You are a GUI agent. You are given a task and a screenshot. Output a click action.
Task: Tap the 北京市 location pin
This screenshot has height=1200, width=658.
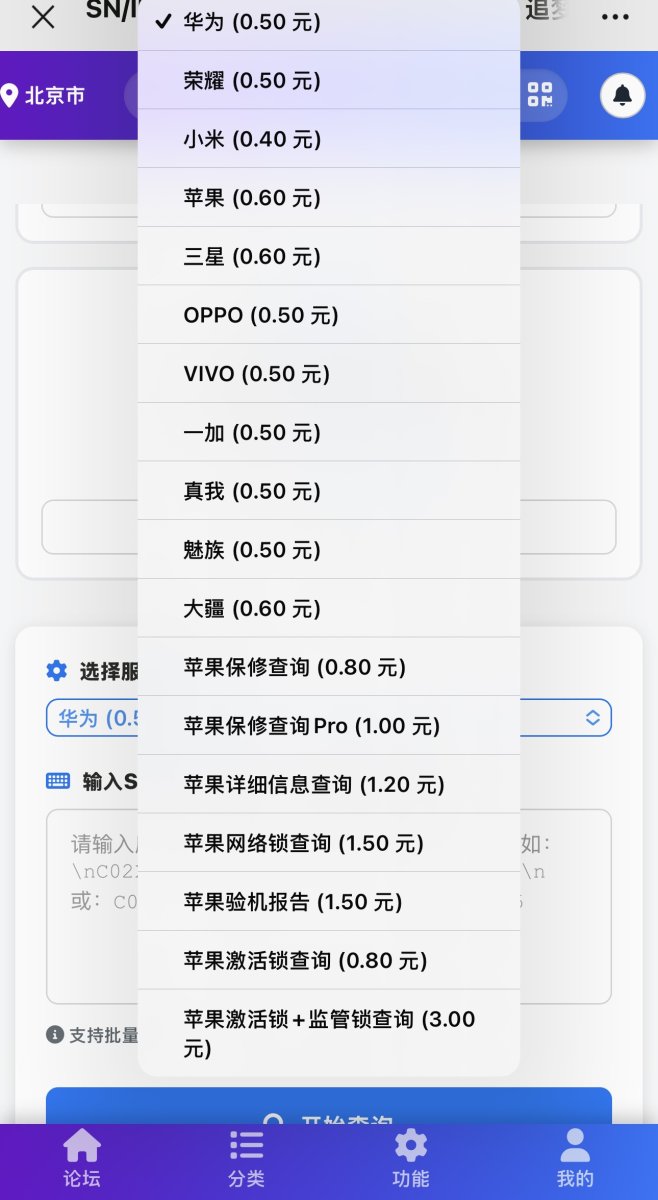[x=45, y=96]
